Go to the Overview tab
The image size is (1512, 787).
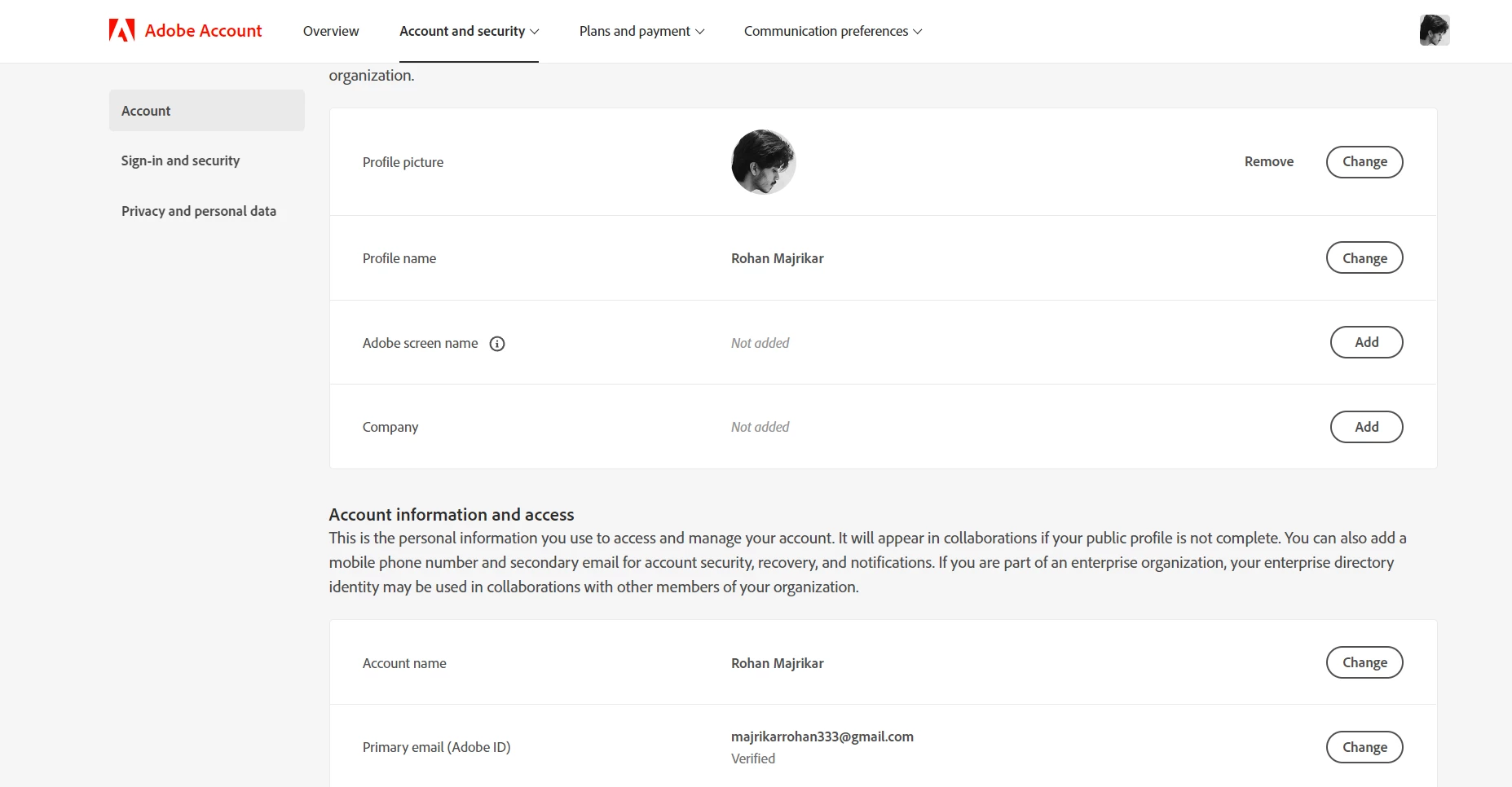point(331,31)
